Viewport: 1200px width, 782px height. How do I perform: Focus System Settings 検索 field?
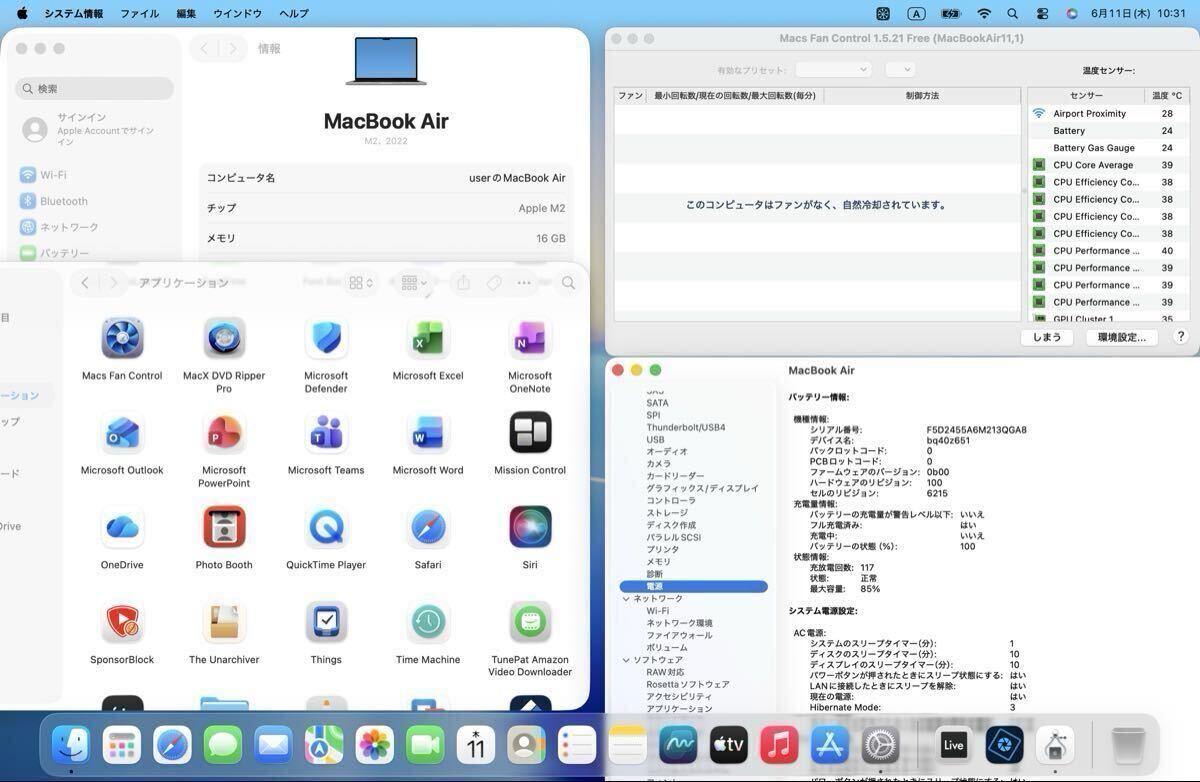point(95,88)
